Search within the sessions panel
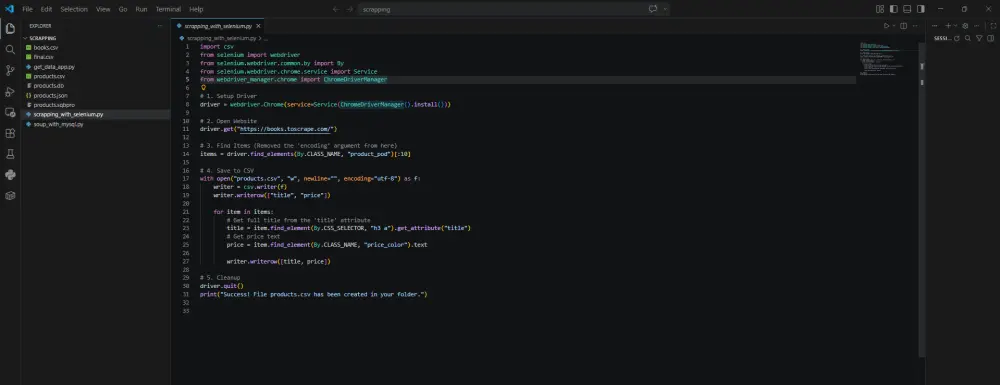 (968, 38)
